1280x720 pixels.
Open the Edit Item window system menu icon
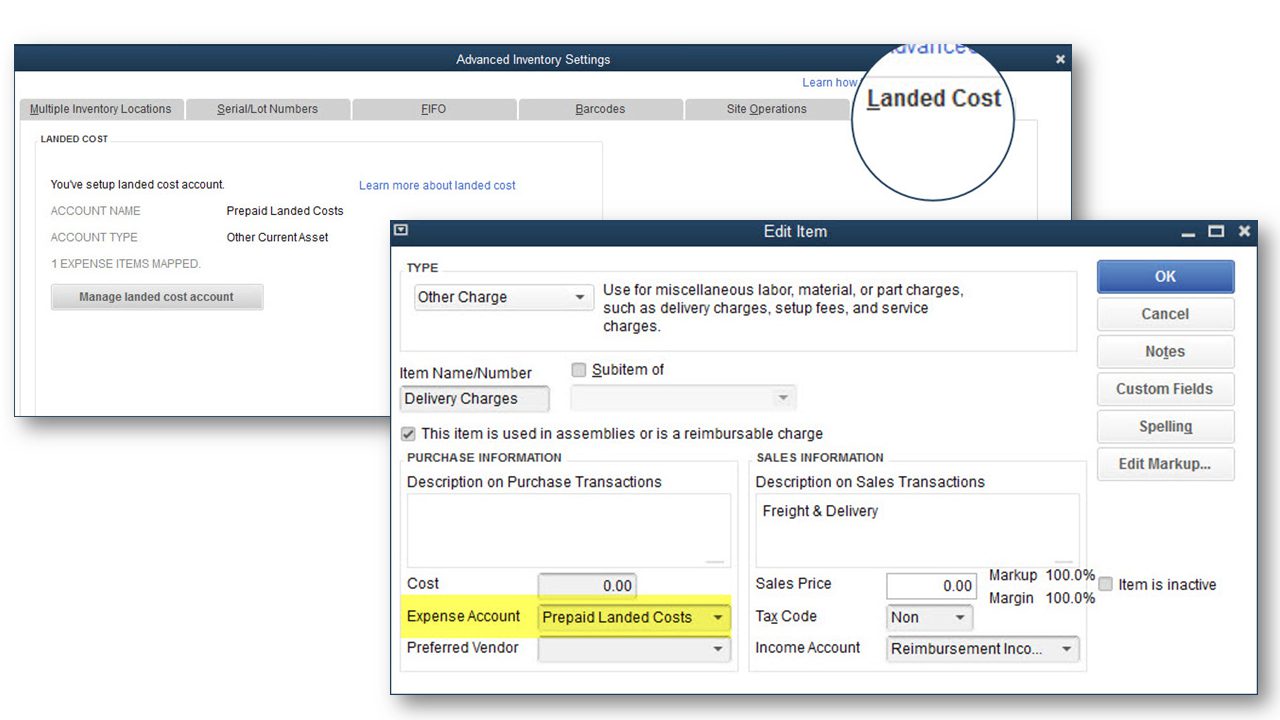pyautogui.click(x=401, y=231)
